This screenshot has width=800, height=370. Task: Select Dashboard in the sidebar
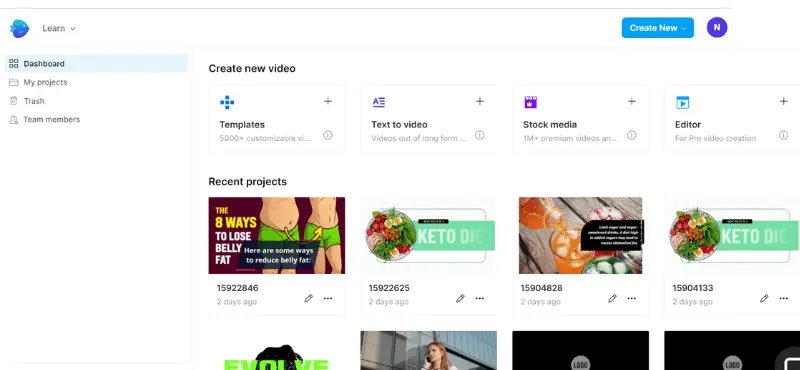coord(96,64)
